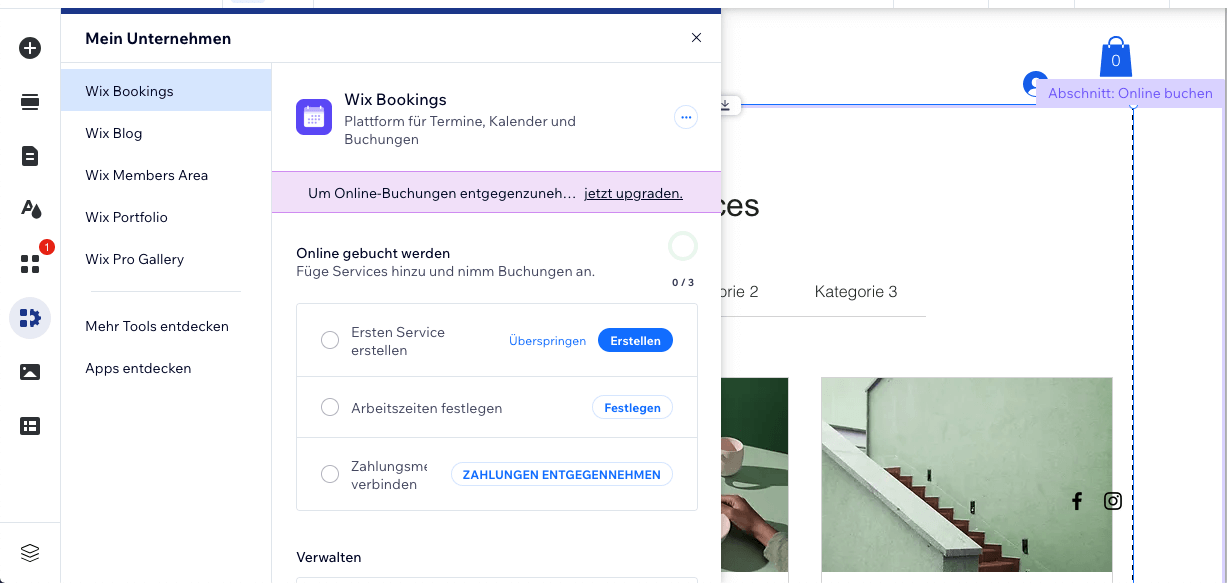This screenshot has width=1227, height=583.
Task: Close the Mein Unternehmen panel
Action: coord(697,38)
